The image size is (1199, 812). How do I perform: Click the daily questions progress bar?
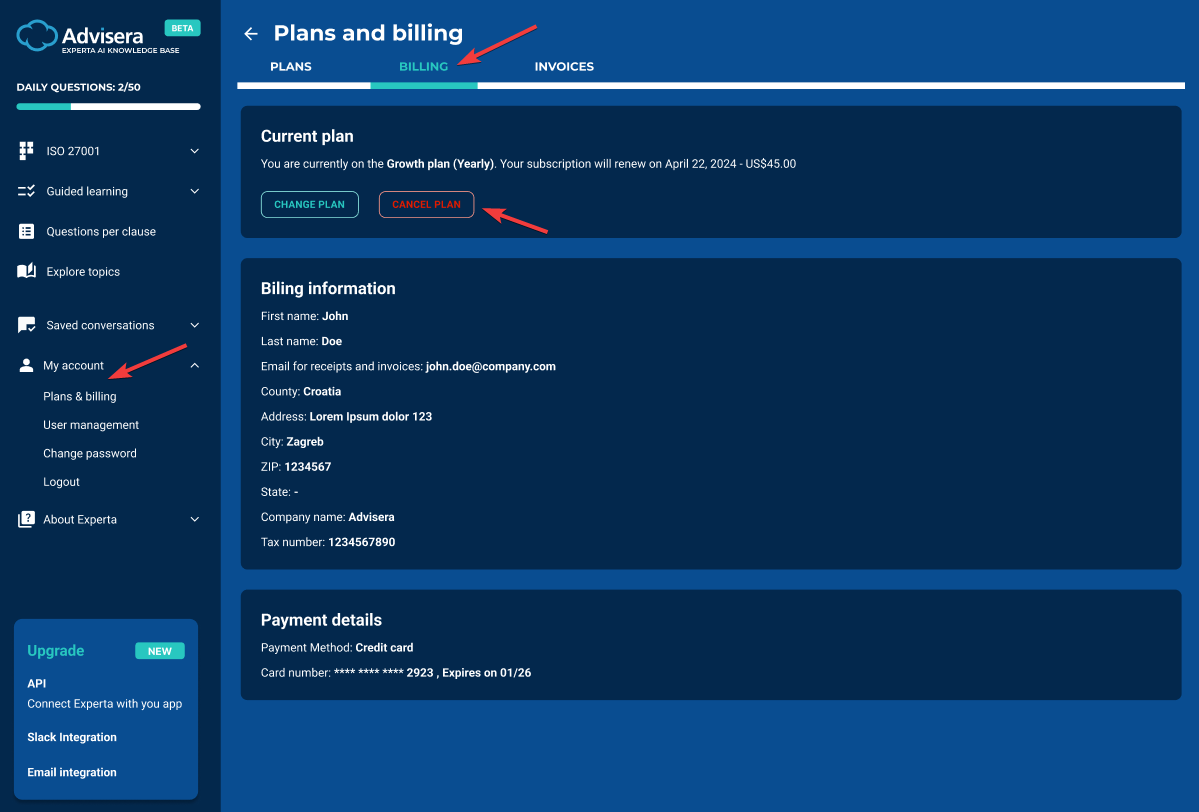pos(108,106)
